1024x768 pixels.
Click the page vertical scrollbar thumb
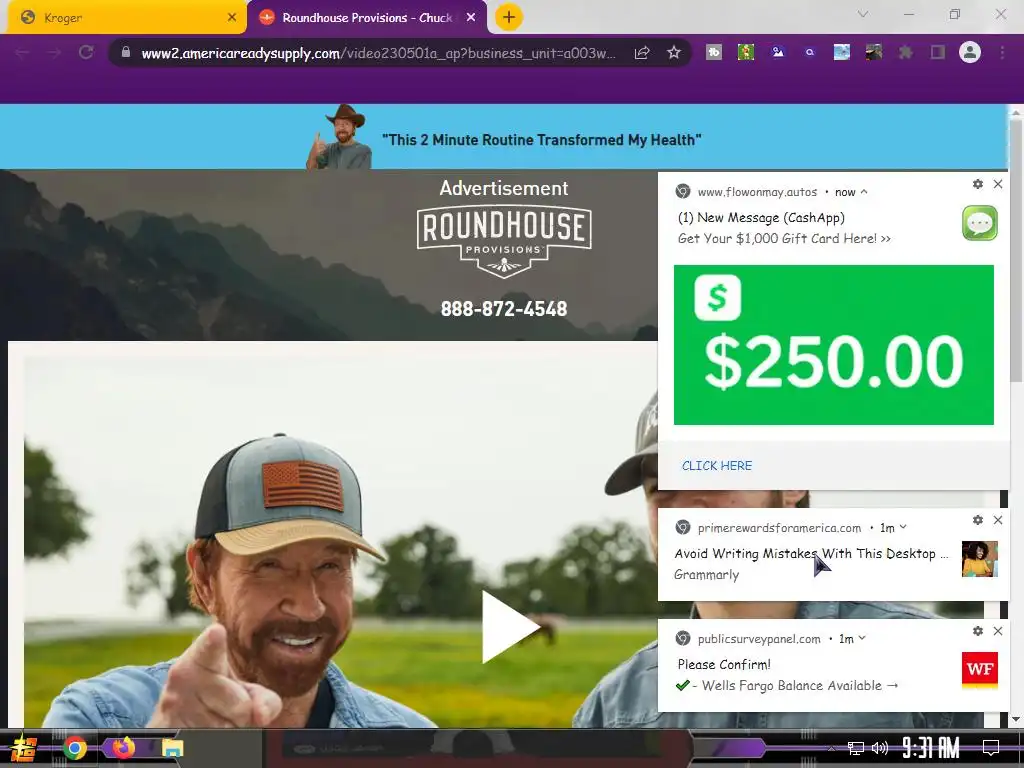click(1016, 250)
